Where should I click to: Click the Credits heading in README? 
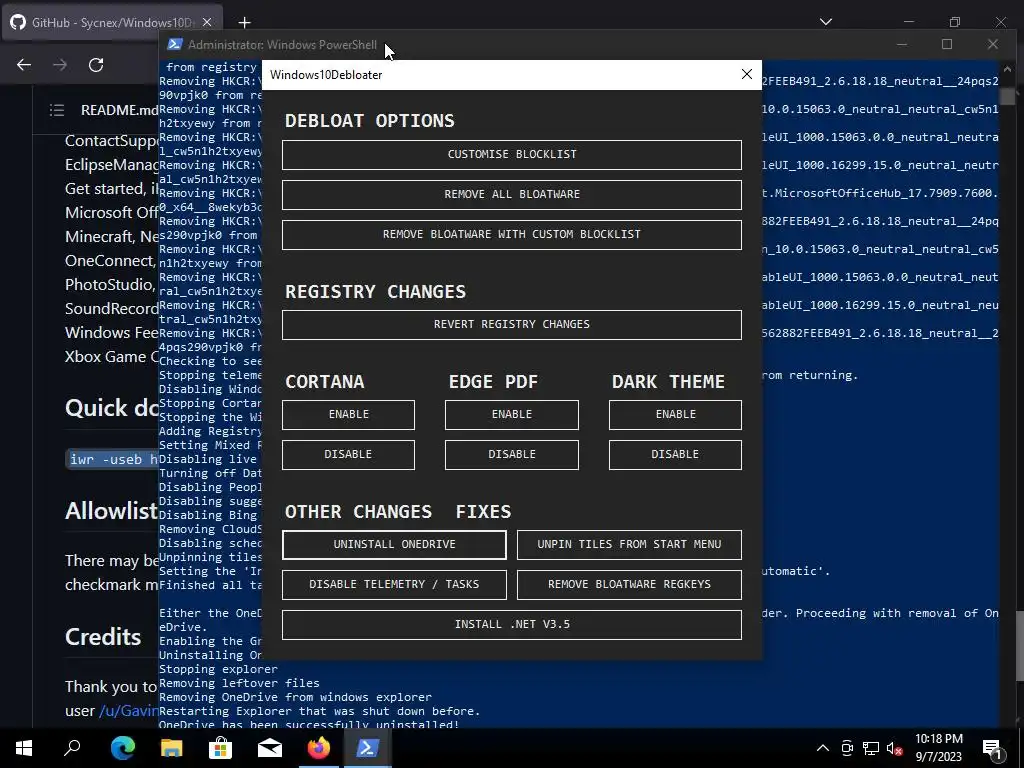[x=103, y=637]
